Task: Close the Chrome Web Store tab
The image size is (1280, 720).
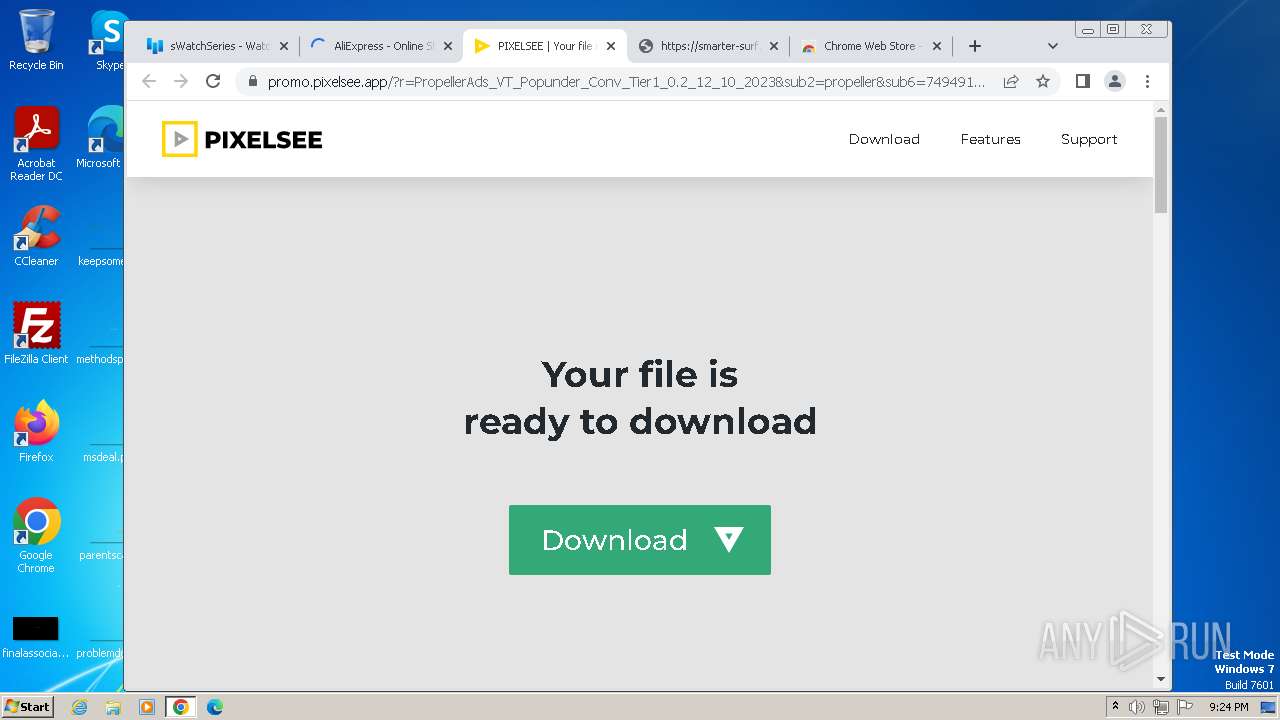Action: (937, 46)
